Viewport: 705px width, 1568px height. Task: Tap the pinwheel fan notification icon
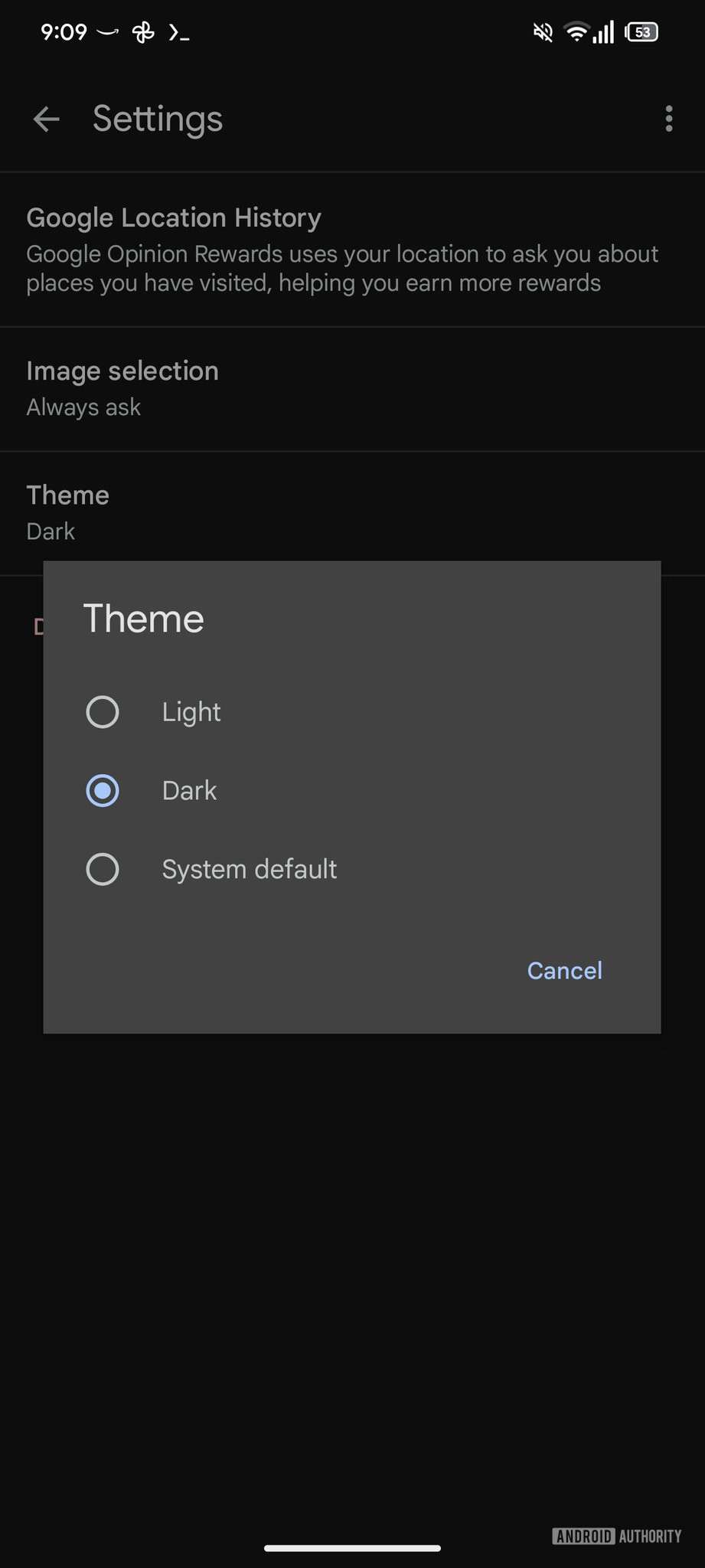tap(143, 32)
